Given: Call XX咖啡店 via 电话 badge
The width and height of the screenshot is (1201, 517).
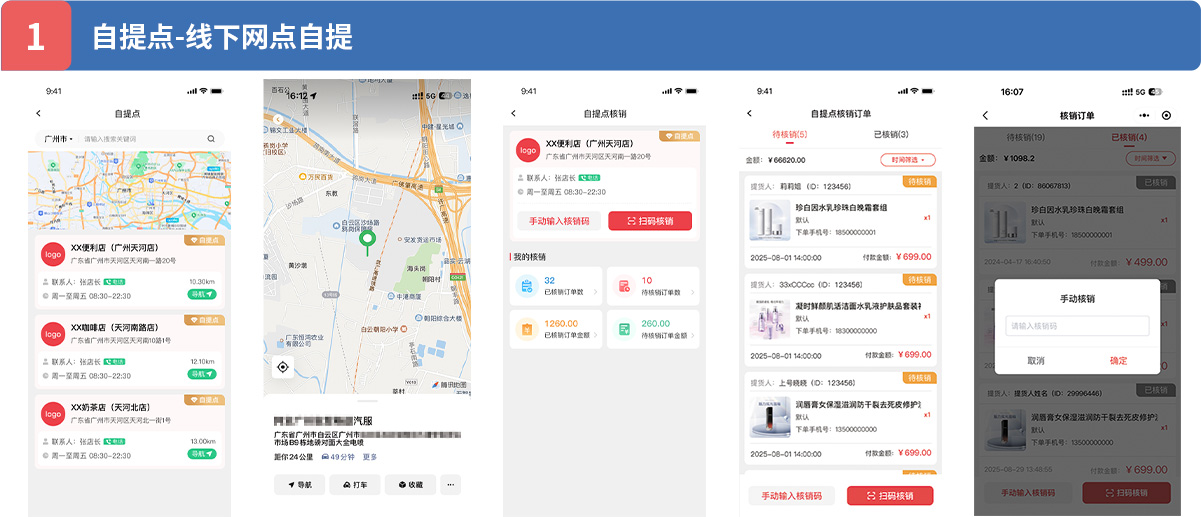Looking at the screenshot, I should coord(115,362).
